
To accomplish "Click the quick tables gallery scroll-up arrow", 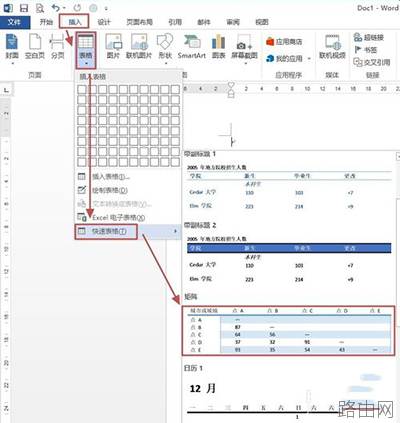I will 398,156.
